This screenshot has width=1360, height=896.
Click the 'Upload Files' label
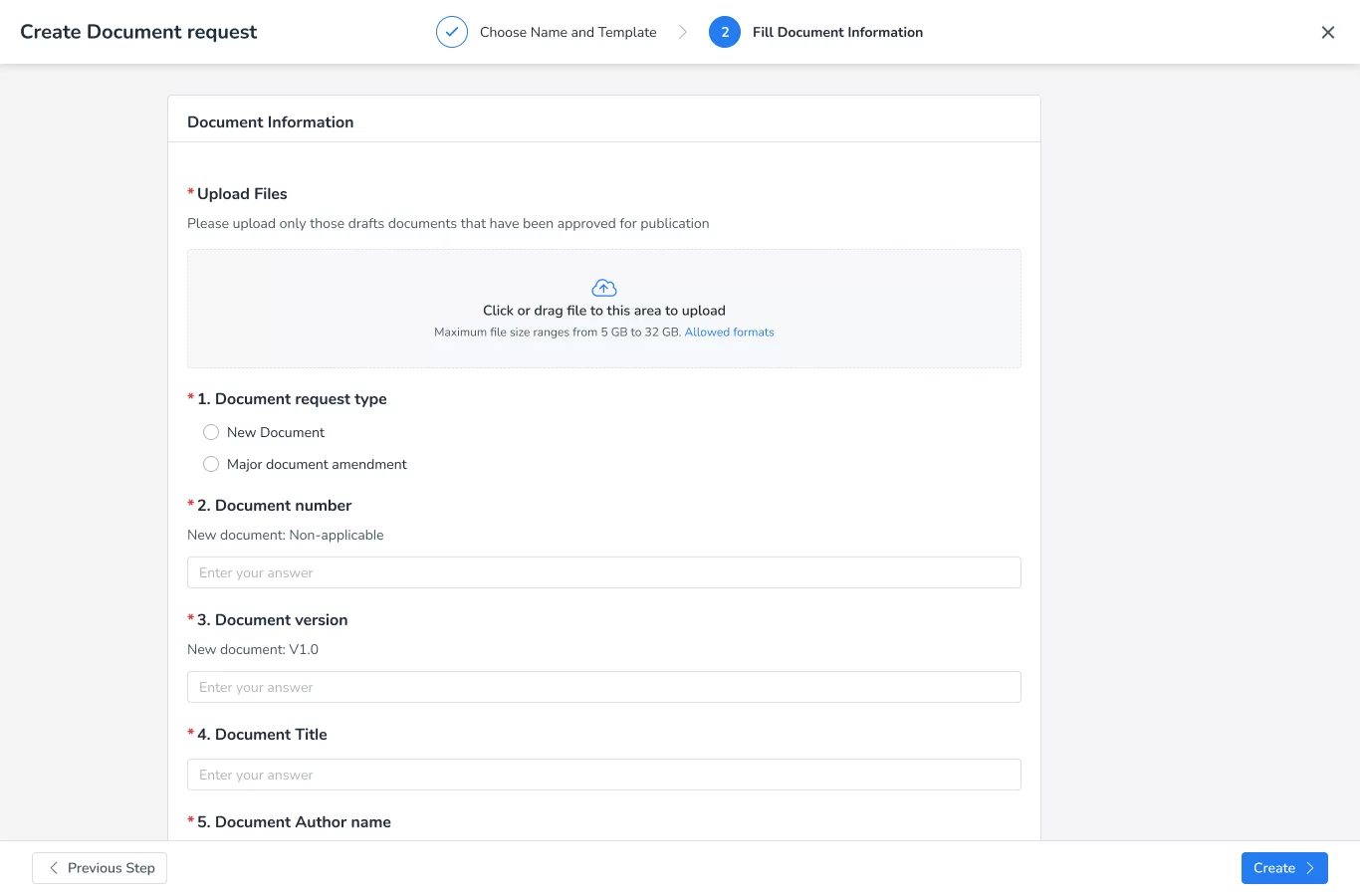(x=242, y=194)
